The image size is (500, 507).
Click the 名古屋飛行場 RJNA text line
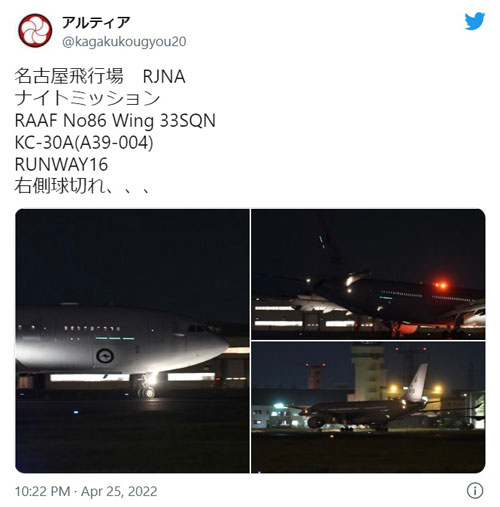(x=100, y=76)
